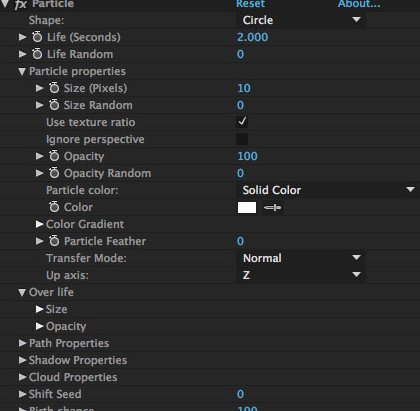Toggle the Particle Feather stopwatch
The width and height of the screenshot is (420, 411).
click(x=54, y=241)
